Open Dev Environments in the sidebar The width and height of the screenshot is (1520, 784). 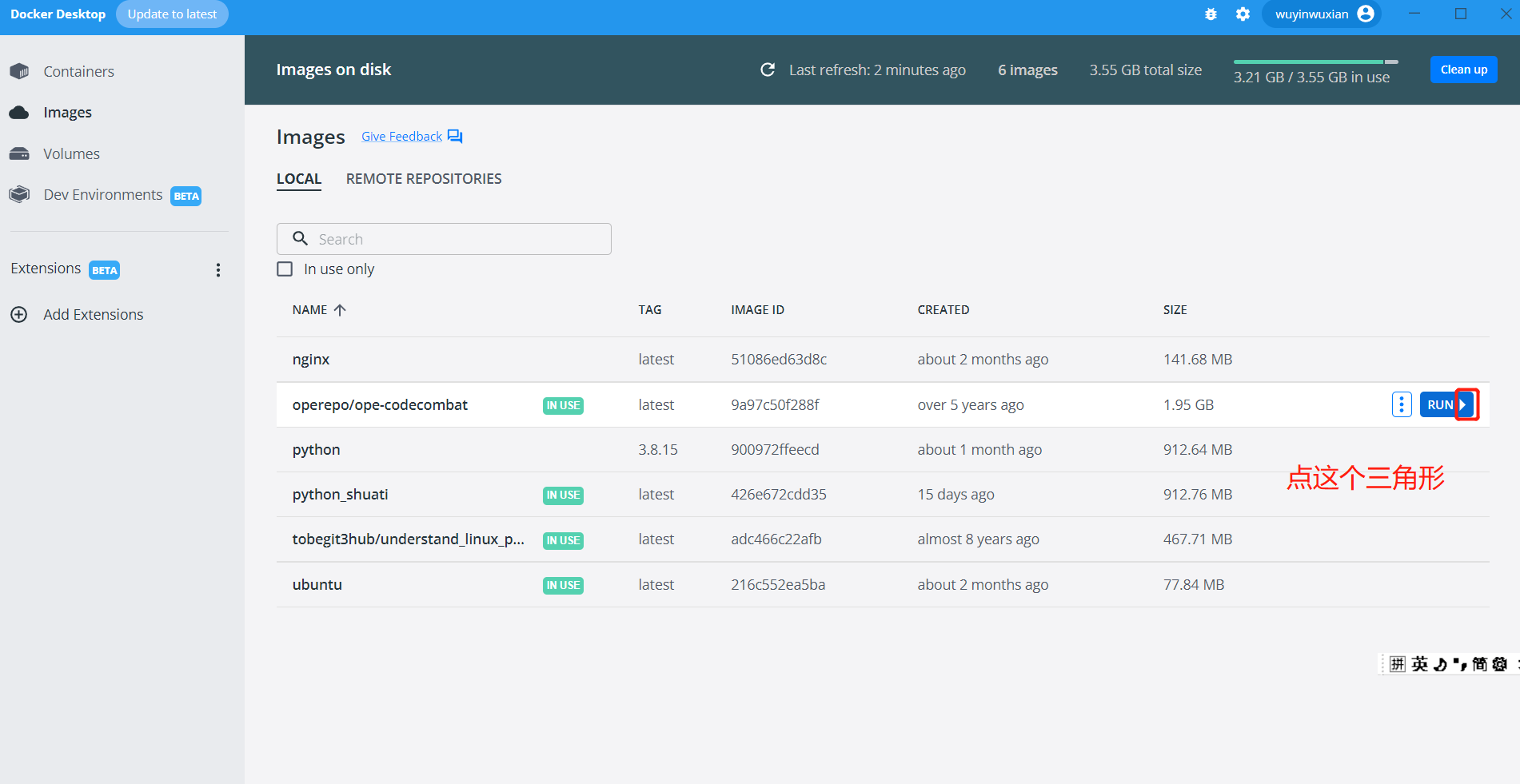click(x=103, y=194)
